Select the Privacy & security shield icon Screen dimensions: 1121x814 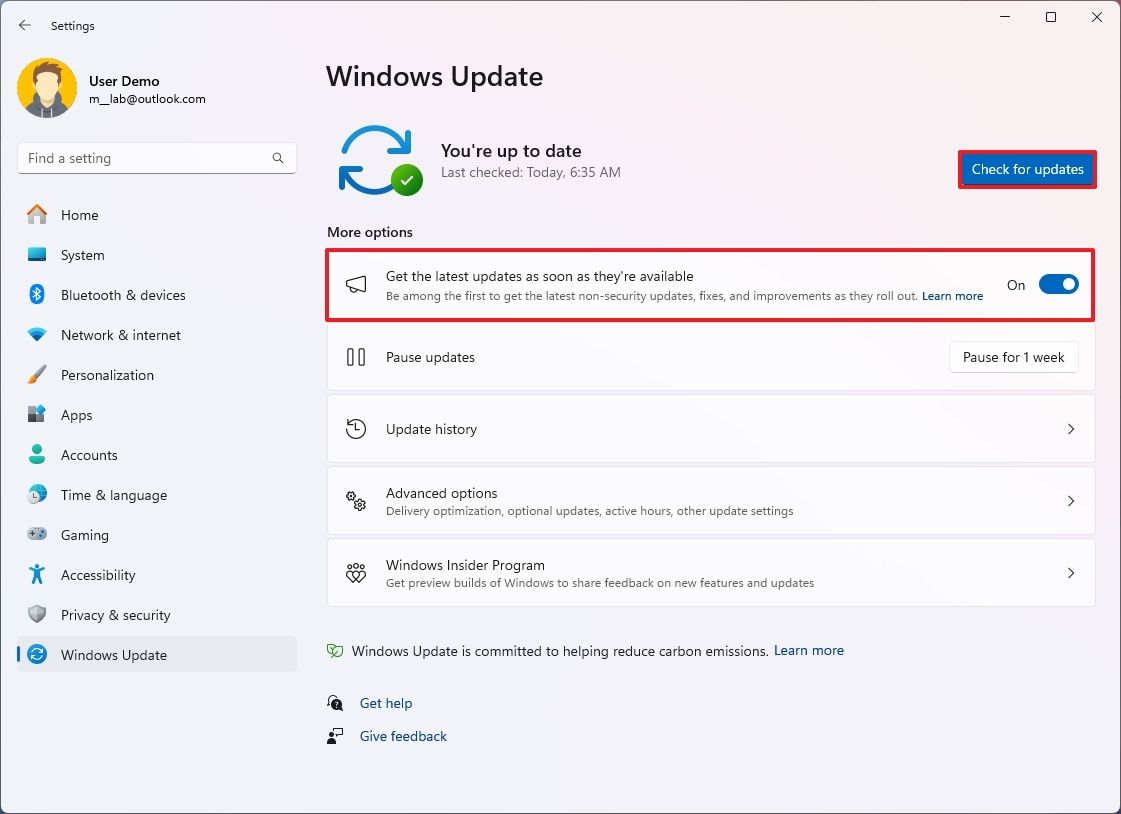tap(38, 615)
